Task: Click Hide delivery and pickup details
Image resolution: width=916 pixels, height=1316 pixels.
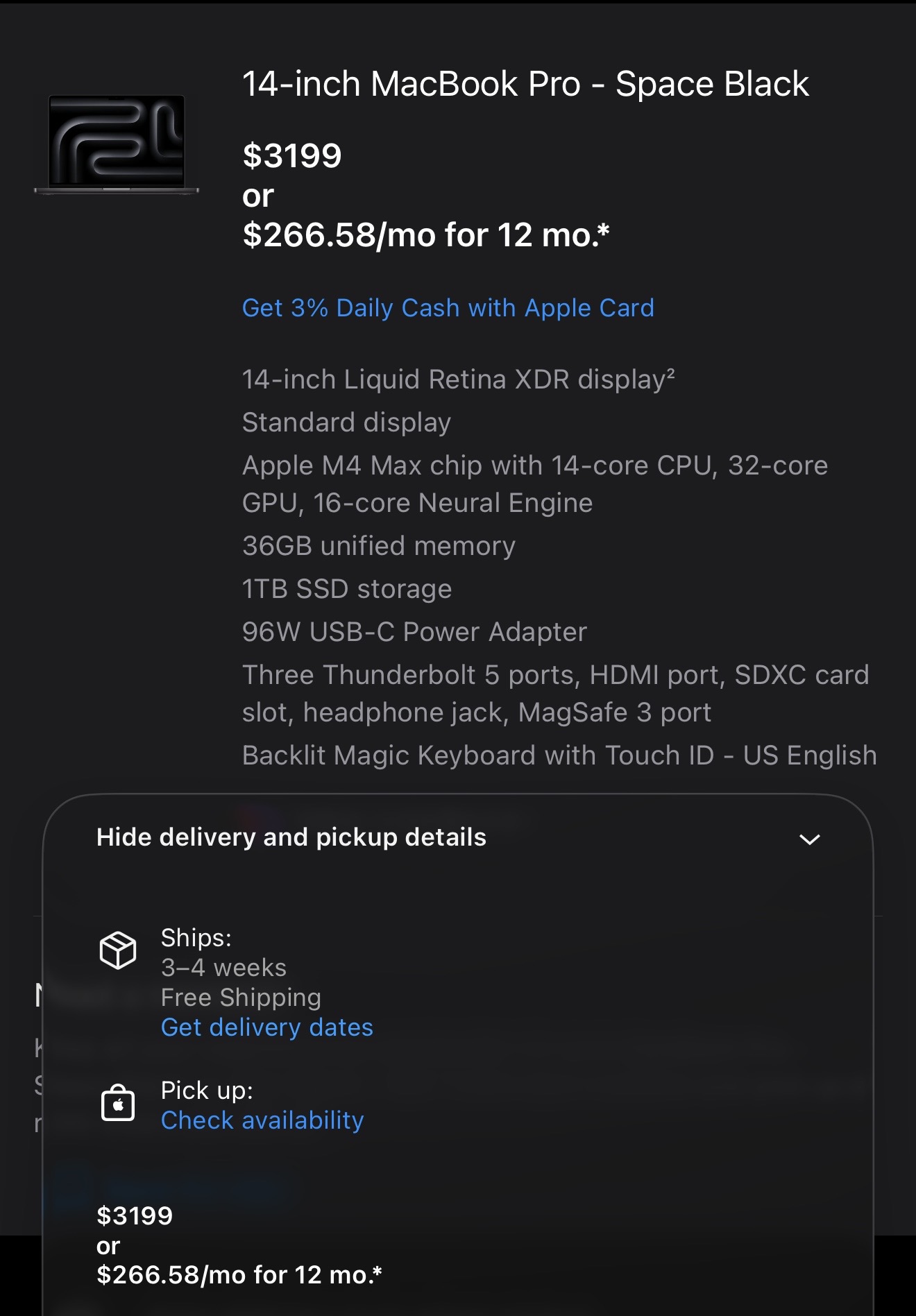Action: tap(291, 837)
